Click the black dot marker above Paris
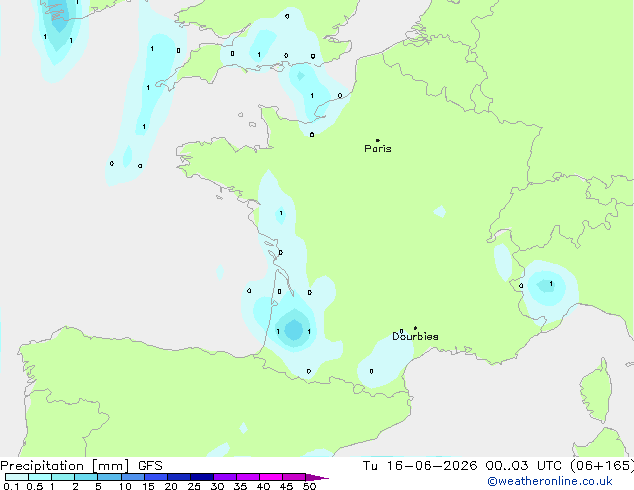The height and width of the screenshot is (490, 634). [x=378, y=140]
